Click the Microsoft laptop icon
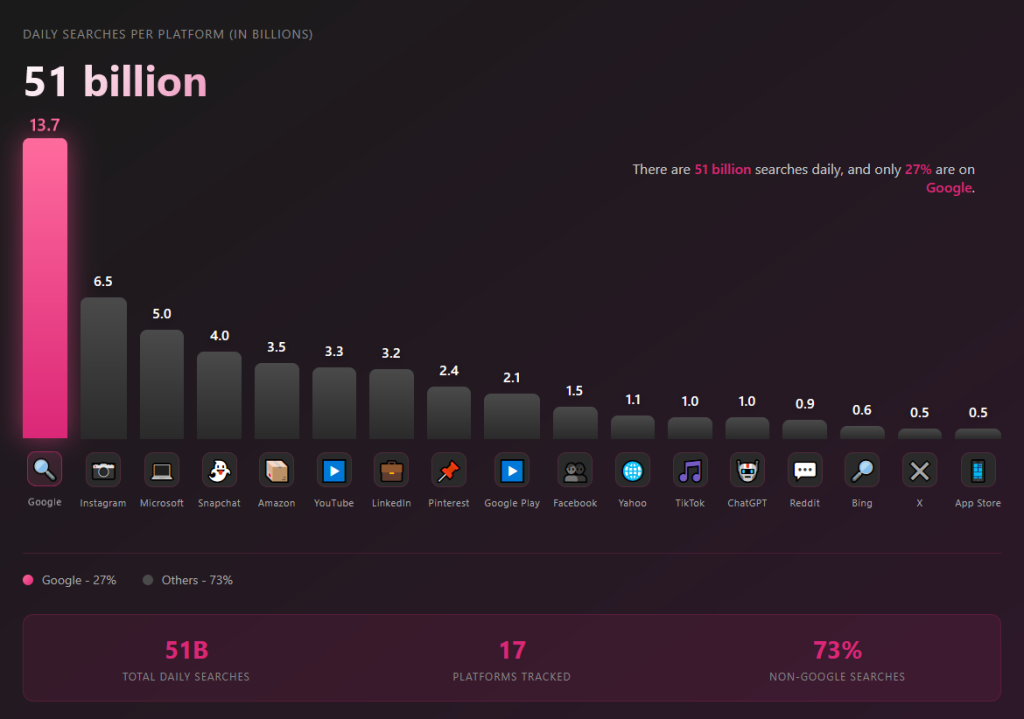 click(161, 471)
